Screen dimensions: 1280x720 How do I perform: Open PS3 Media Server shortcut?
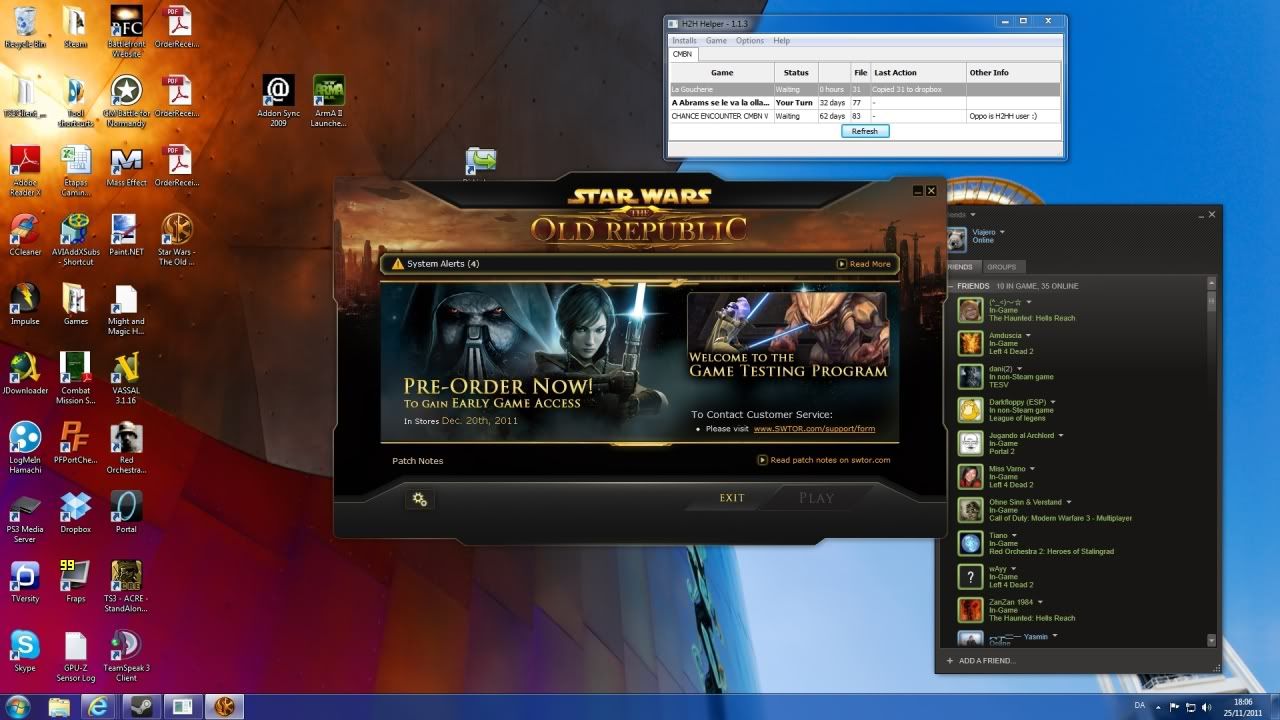point(25,517)
